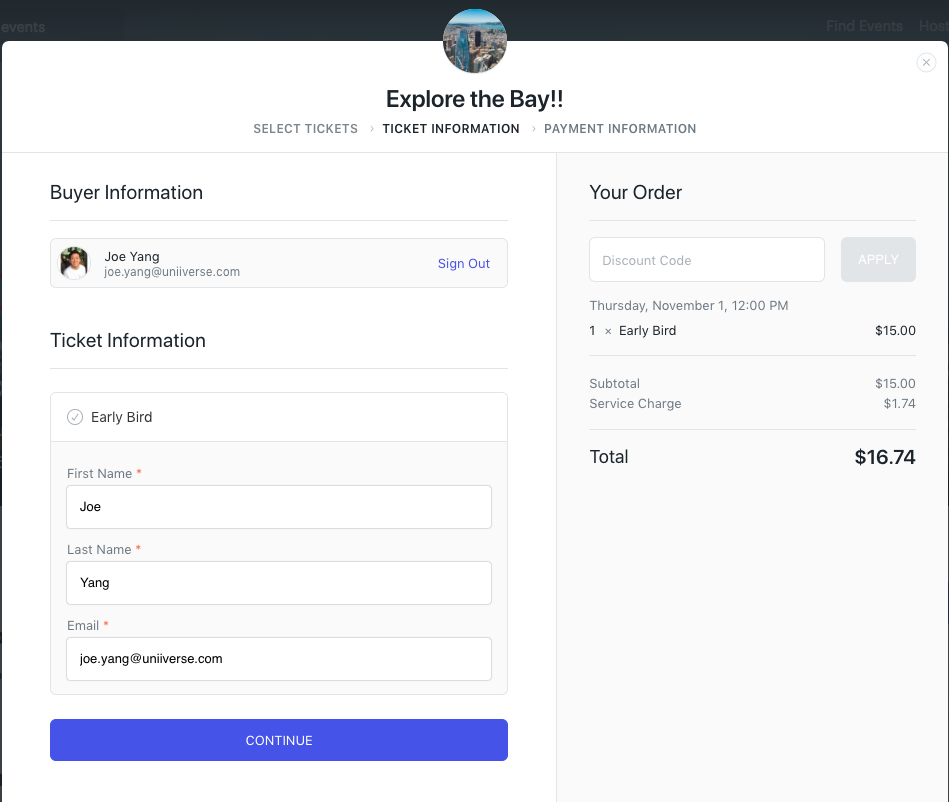Click the Early Bird order line item
Viewport: 949px width, 802px height.
752,330
